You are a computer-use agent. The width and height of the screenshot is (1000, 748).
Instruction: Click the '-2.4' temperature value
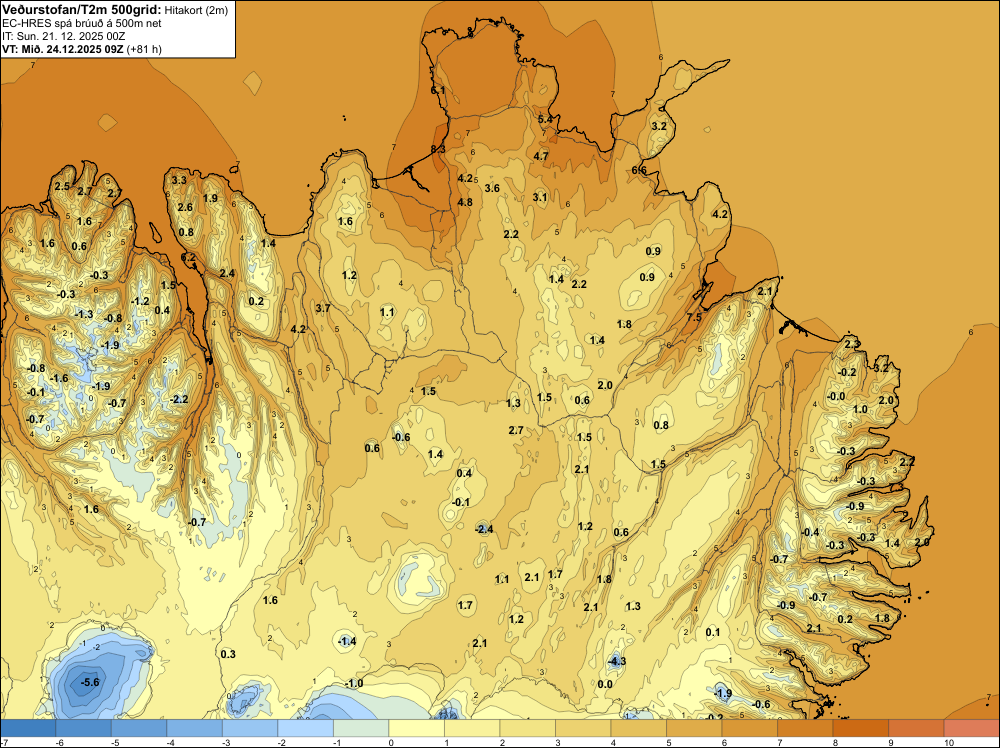point(485,529)
